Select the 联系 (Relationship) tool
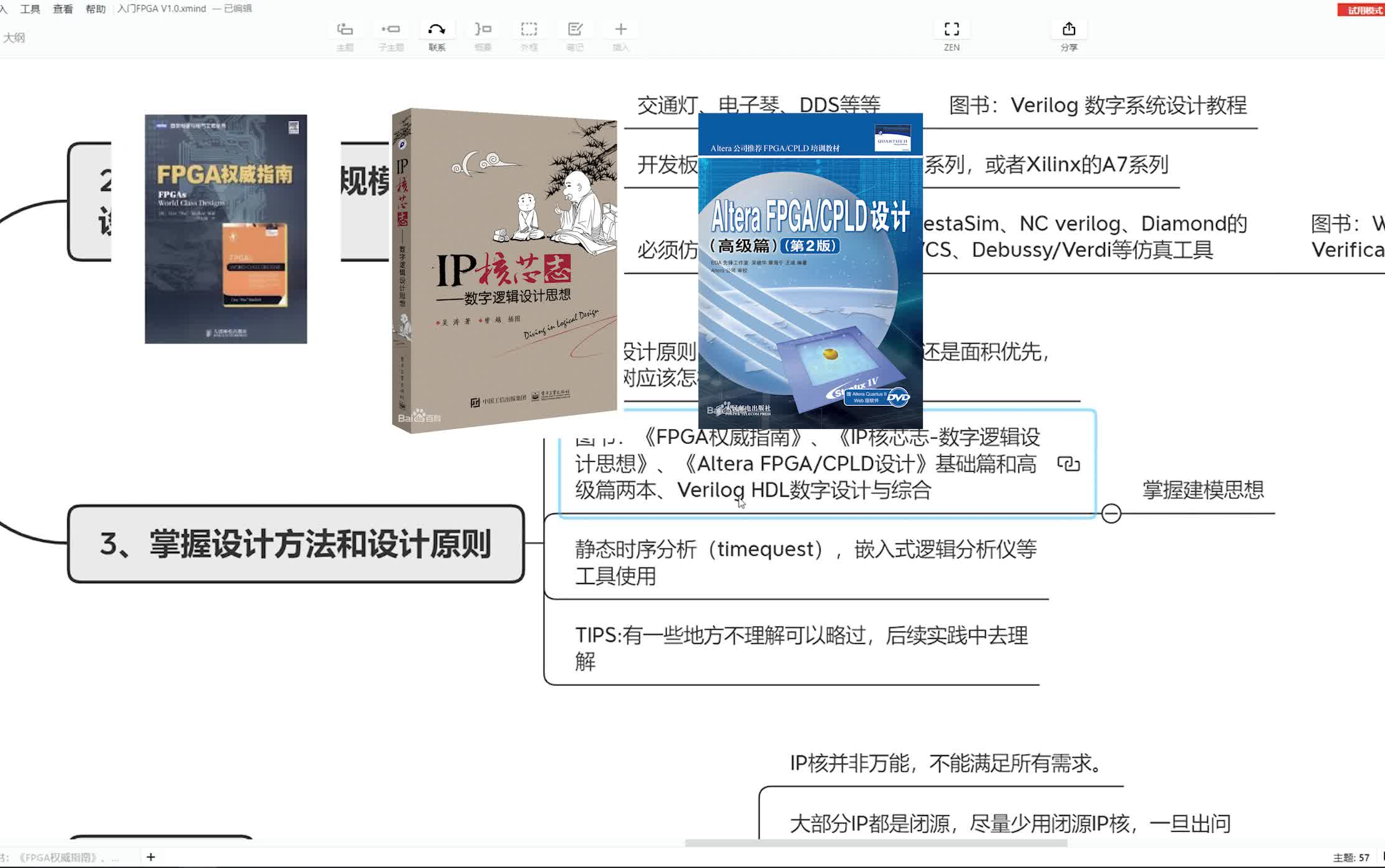This screenshot has width=1385, height=868. (437, 29)
